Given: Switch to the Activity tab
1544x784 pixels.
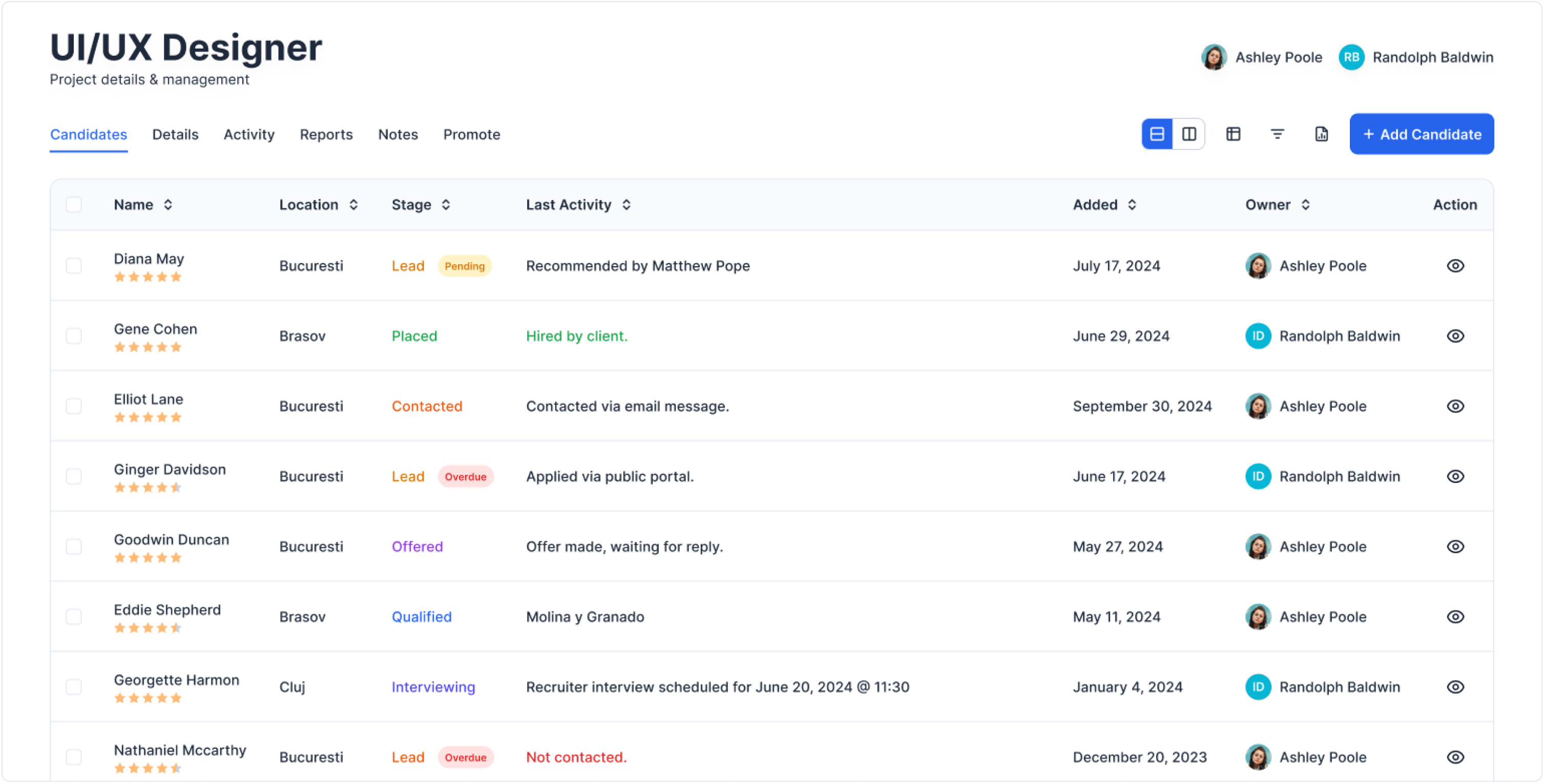Looking at the screenshot, I should click(249, 135).
